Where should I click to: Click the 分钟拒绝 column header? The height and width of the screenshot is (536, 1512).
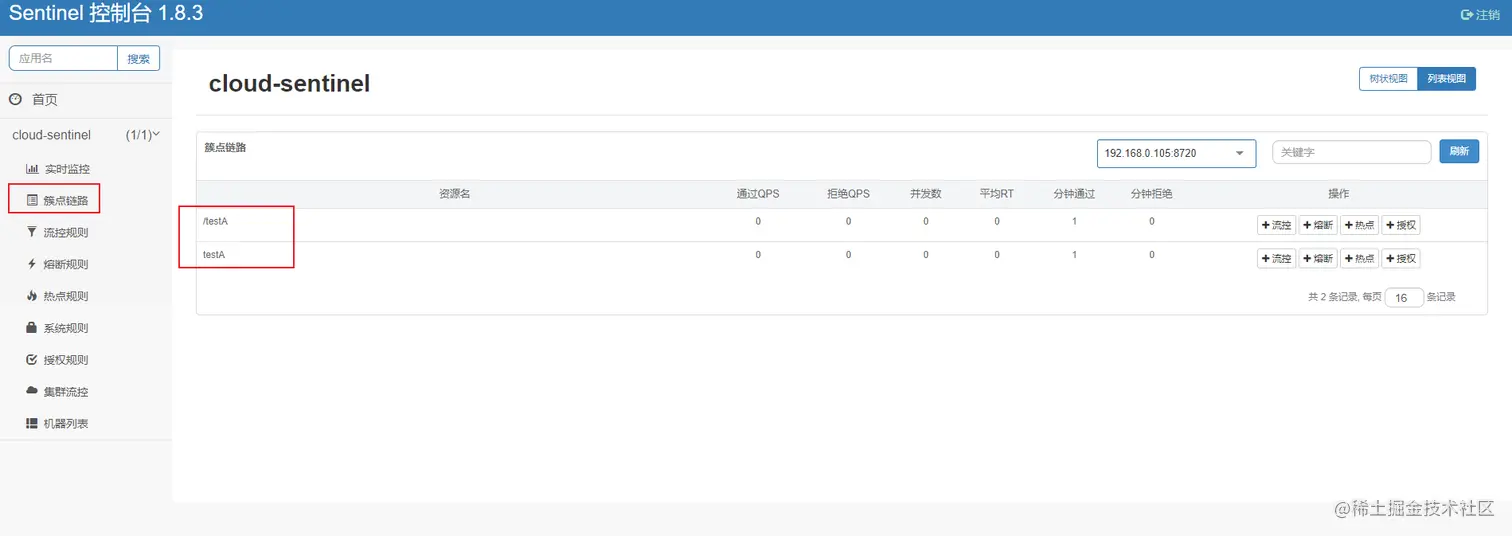click(1152, 194)
